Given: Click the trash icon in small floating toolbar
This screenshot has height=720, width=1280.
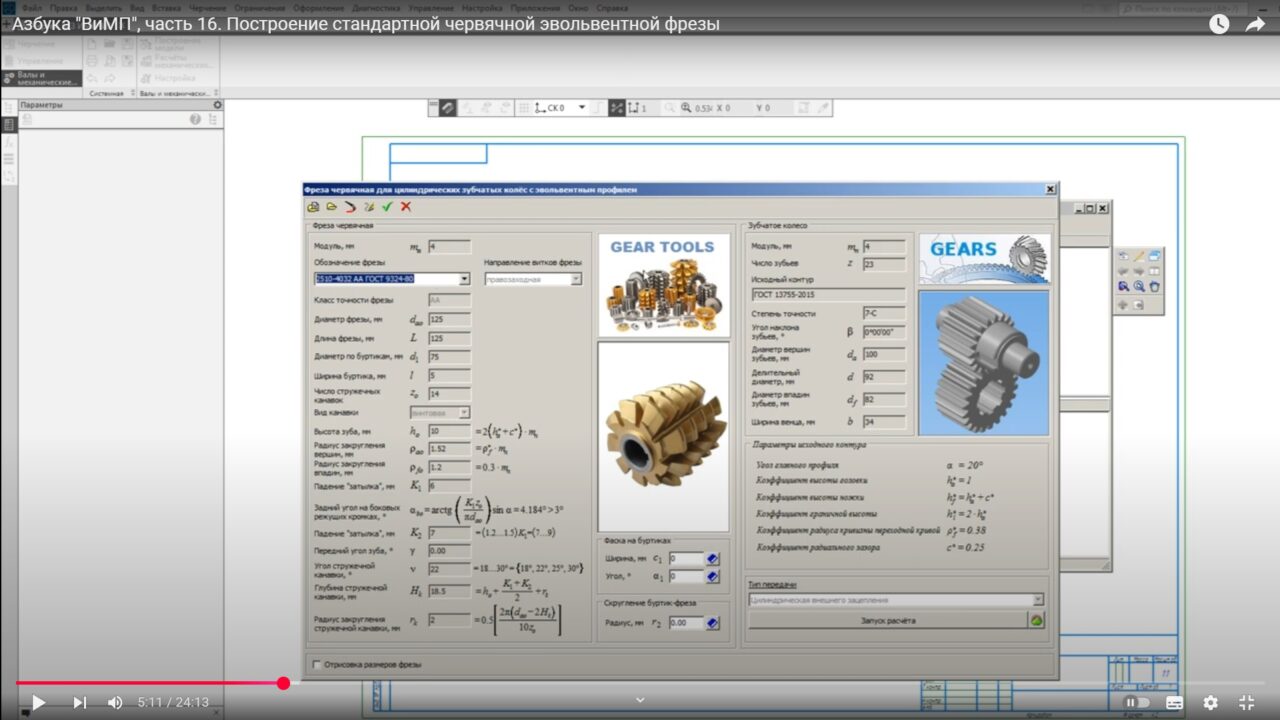Looking at the screenshot, I should [x=1155, y=287].
